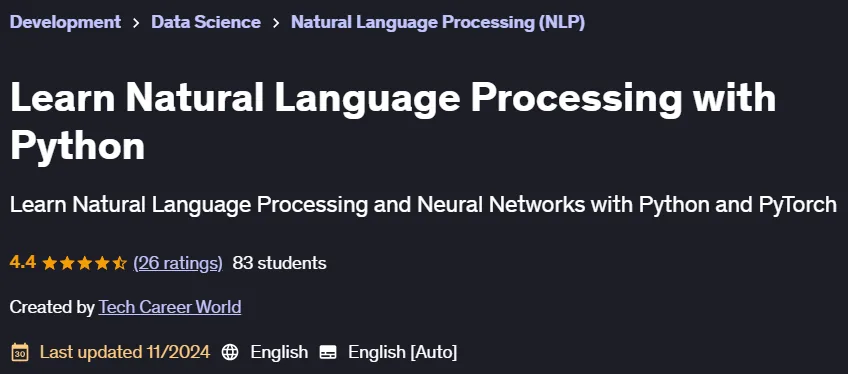Click the half-filled fifth rating star

[x=119, y=263]
